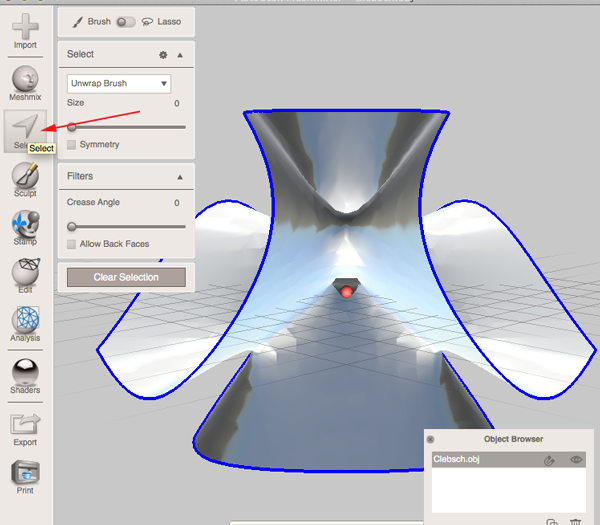Collapse the Select panel arrow

180,55
